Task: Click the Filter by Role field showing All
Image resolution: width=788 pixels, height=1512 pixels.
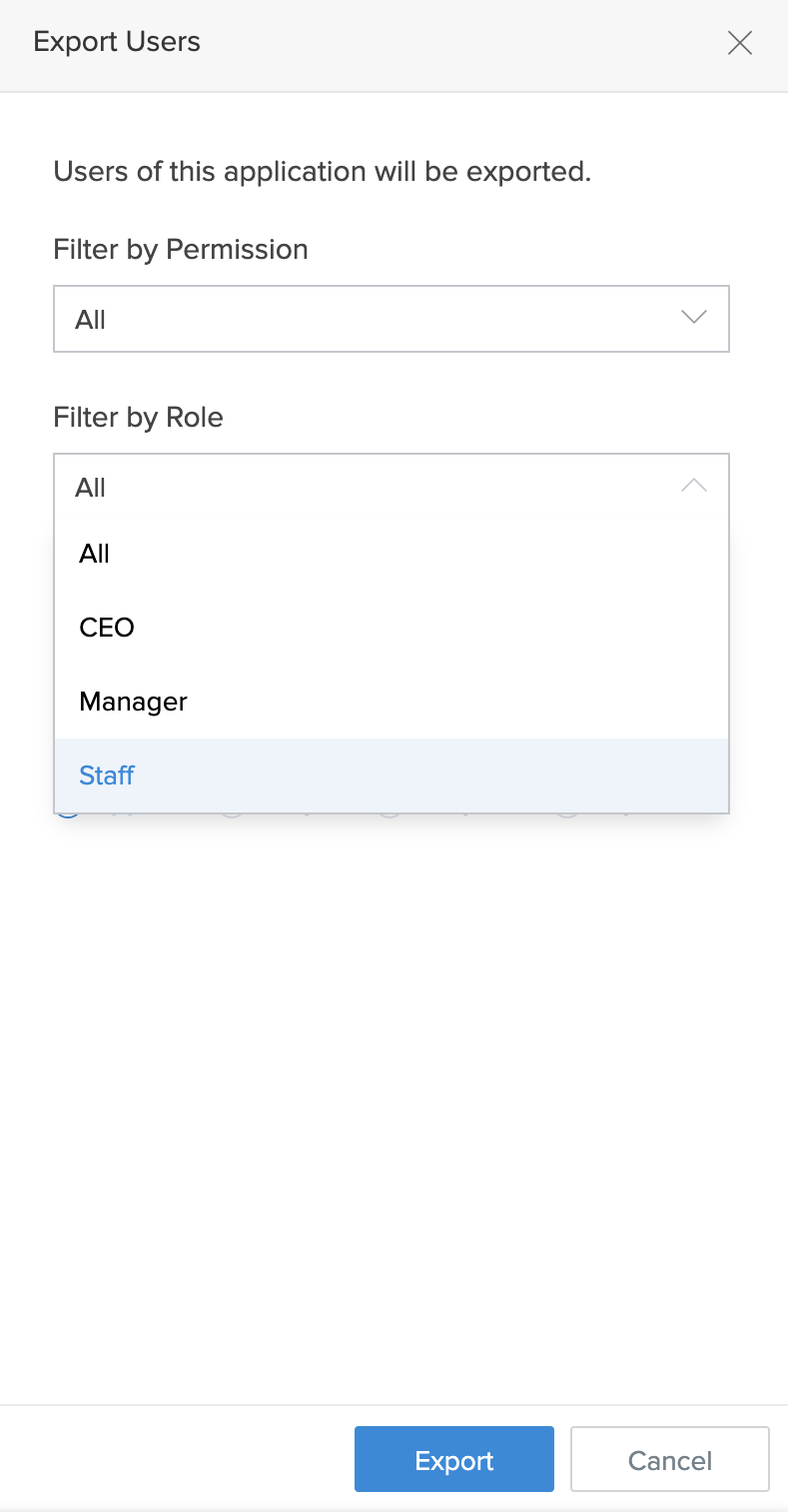Action: tap(391, 487)
